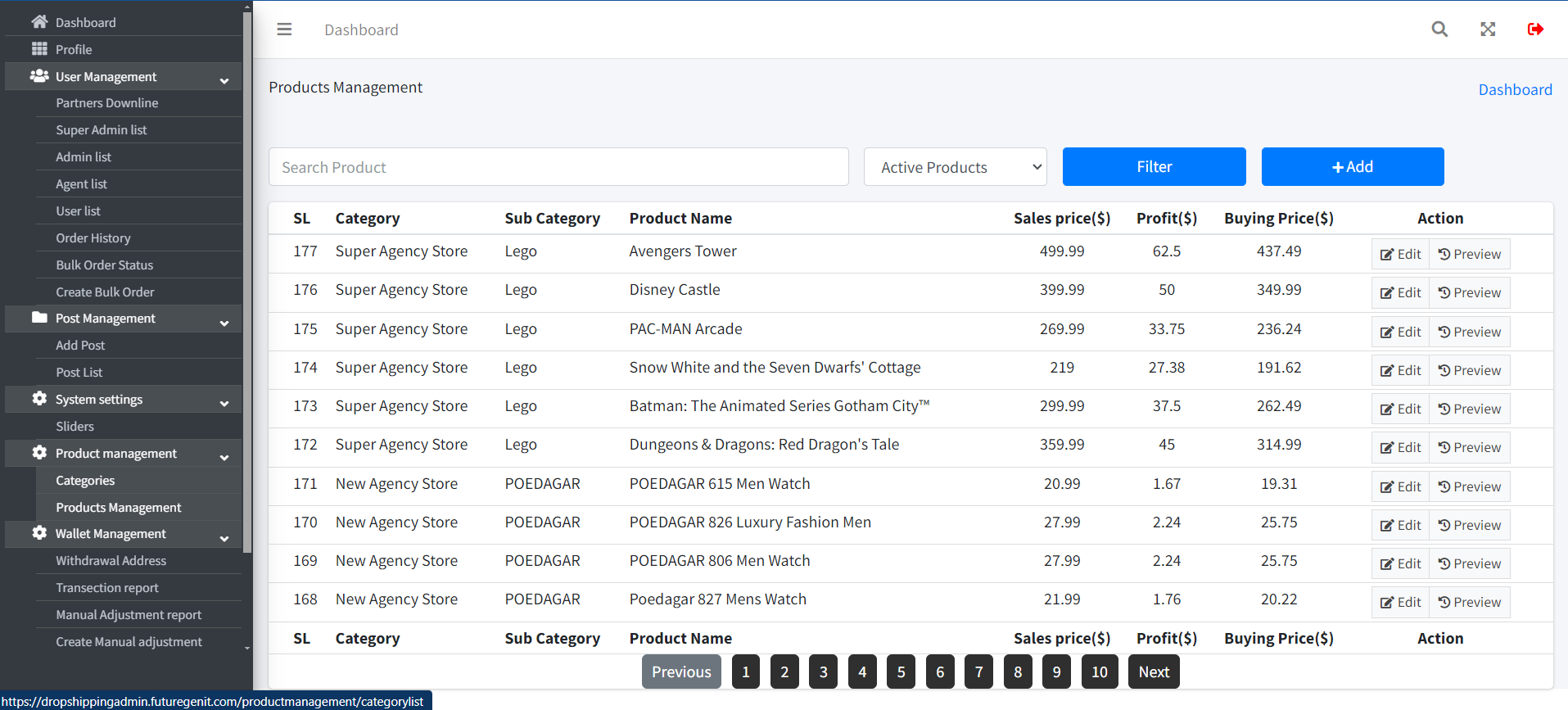This screenshot has width=1568, height=710.
Task: Go to page 5 of products
Action: (901, 672)
